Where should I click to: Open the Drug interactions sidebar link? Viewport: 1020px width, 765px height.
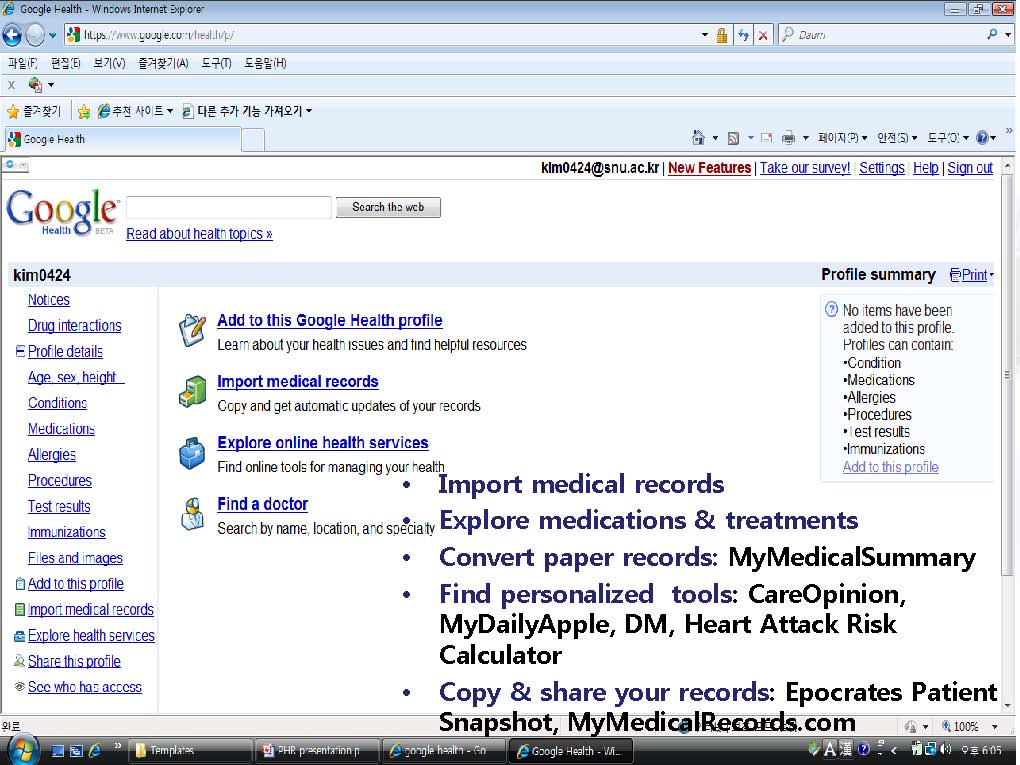[x=74, y=326]
